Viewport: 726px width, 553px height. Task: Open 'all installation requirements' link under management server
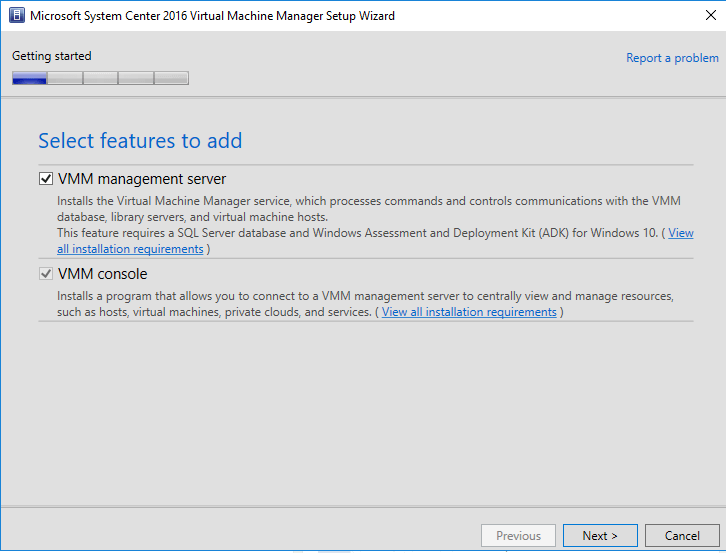click(x=130, y=249)
